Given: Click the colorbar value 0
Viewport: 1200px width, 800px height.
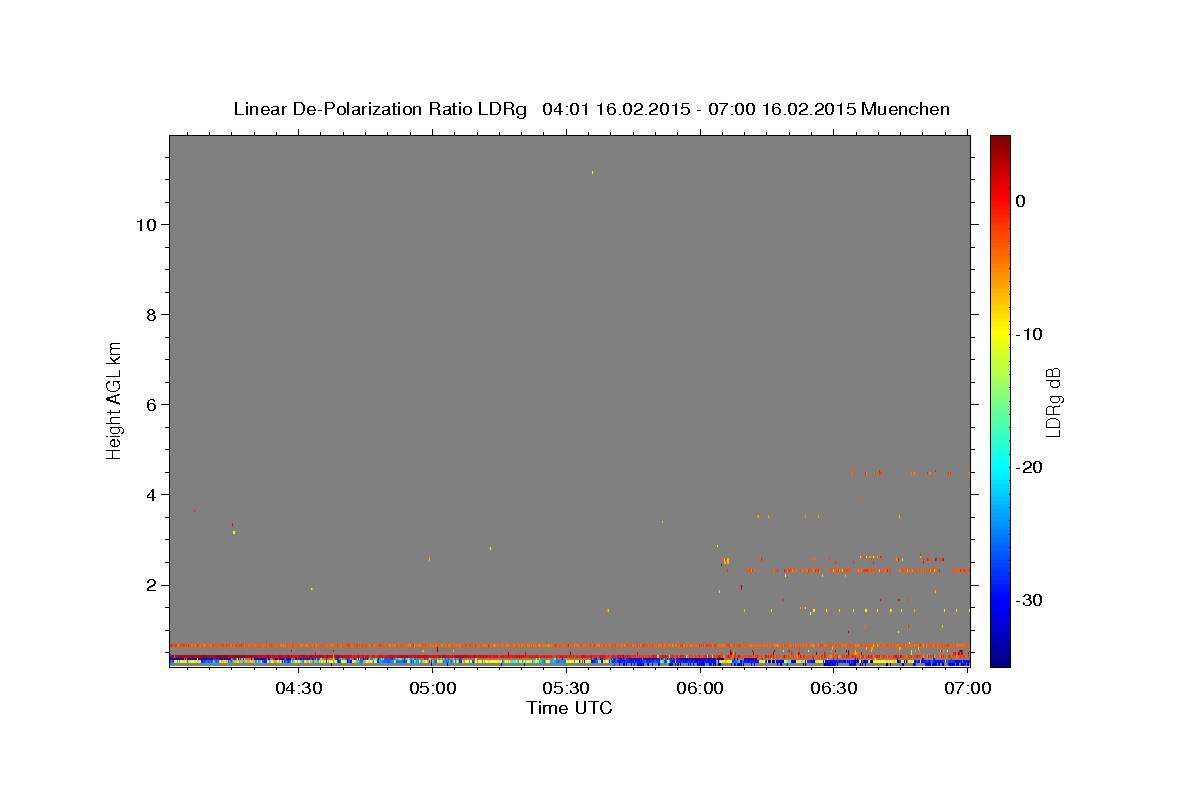Looking at the screenshot, I should click(1021, 201).
